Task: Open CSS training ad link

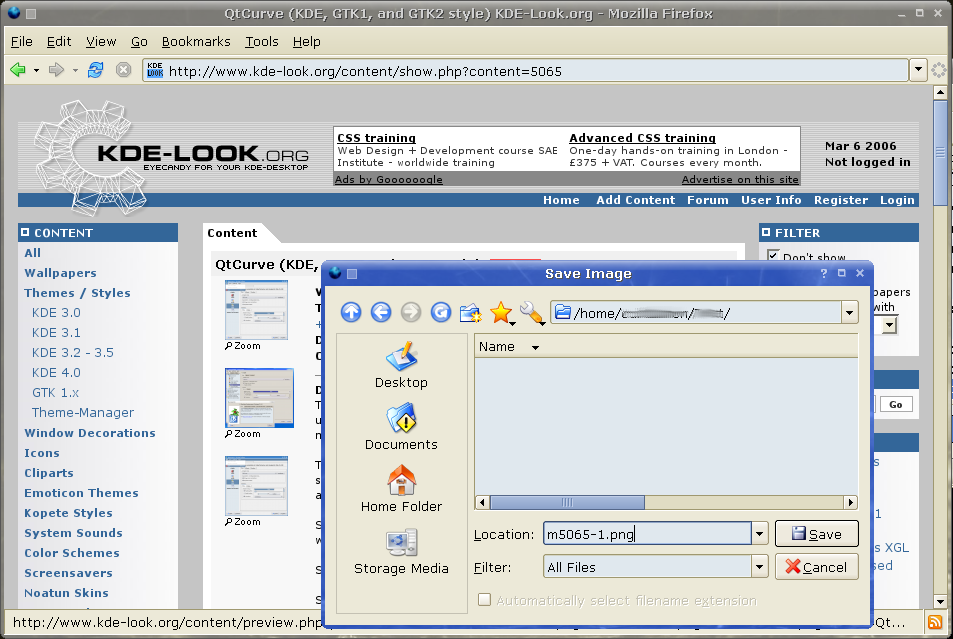Action: click(x=376, y=138)
